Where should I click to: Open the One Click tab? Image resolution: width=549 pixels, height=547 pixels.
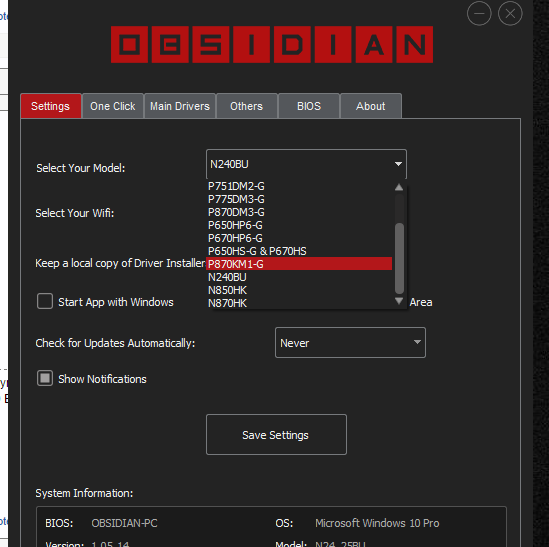[x=113, y=106]
